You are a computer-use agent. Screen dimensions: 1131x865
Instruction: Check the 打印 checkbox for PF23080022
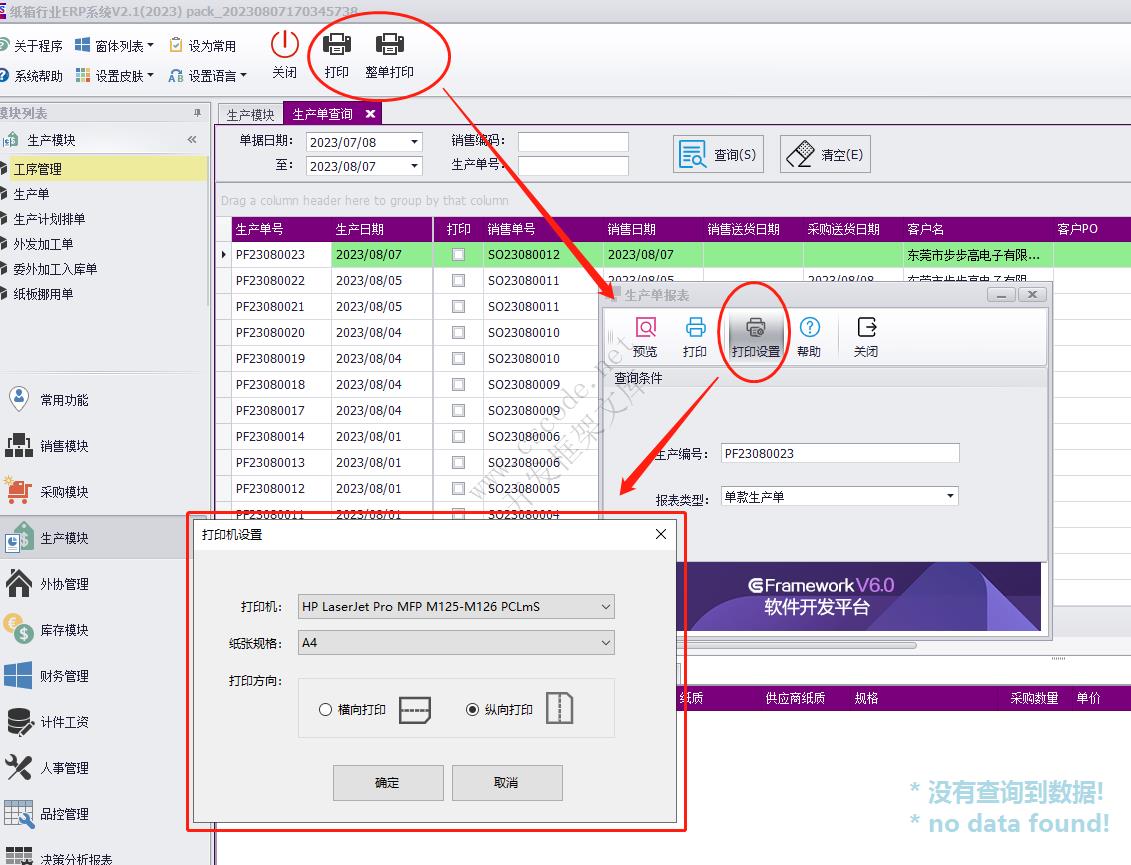[x=458, y=280]
